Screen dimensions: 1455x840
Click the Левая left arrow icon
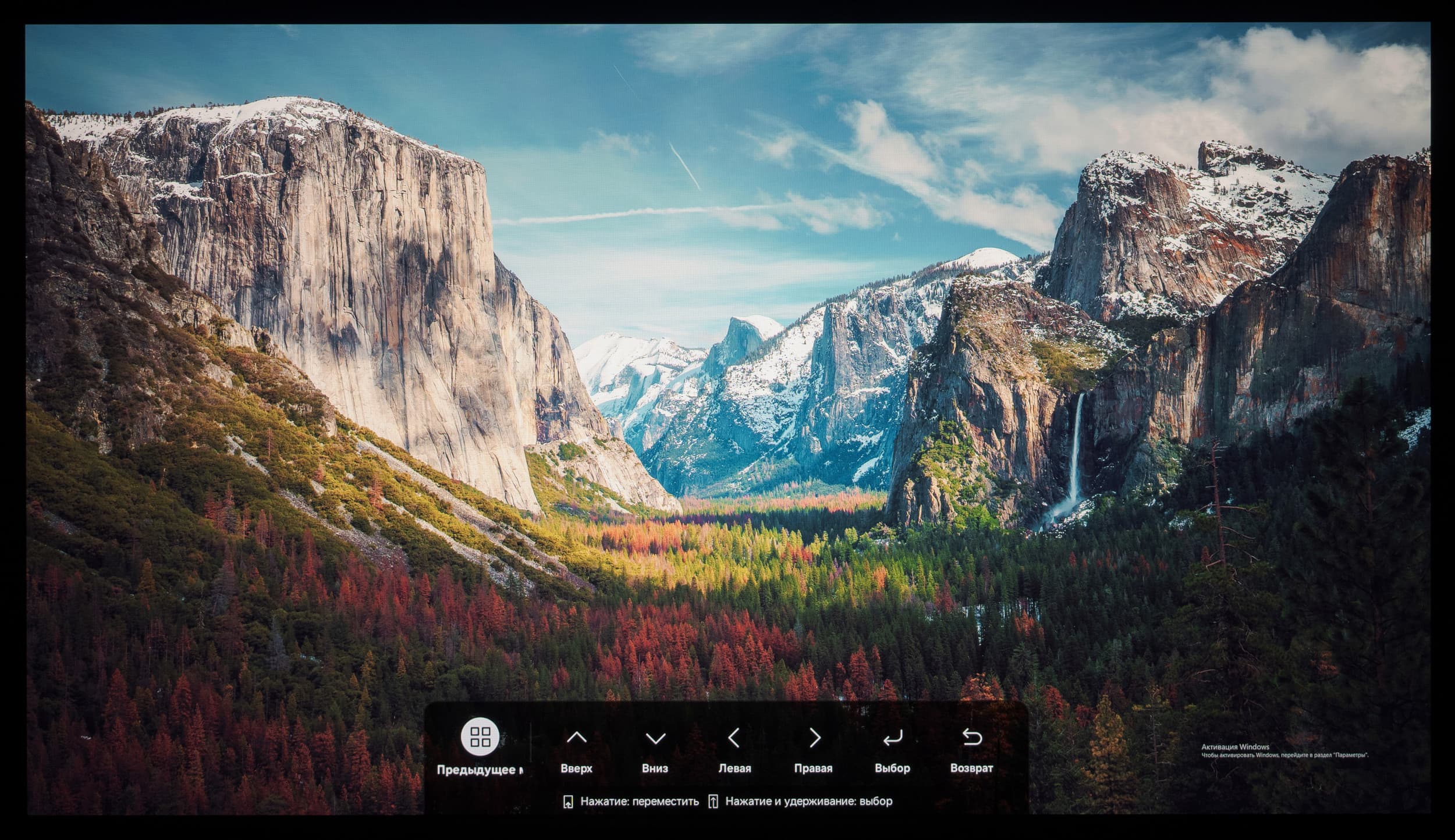pyautogui.click(x=734, y=738)
